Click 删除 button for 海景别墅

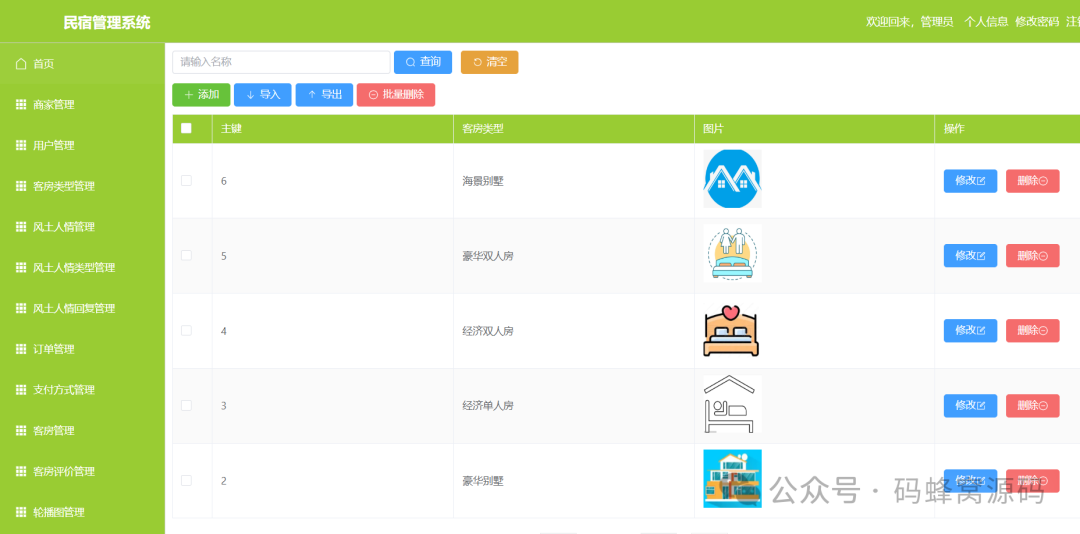(x=1032, y=181)
